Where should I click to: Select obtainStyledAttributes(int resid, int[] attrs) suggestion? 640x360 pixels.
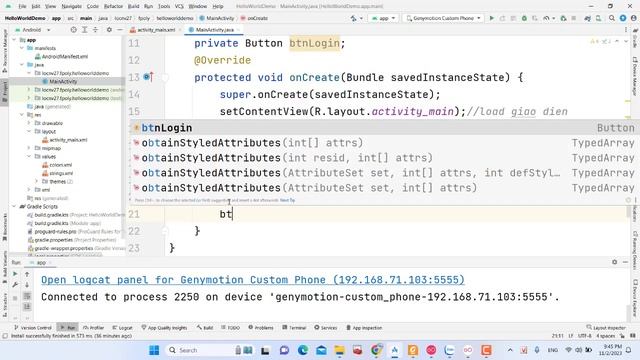click(x=383, y=158)
